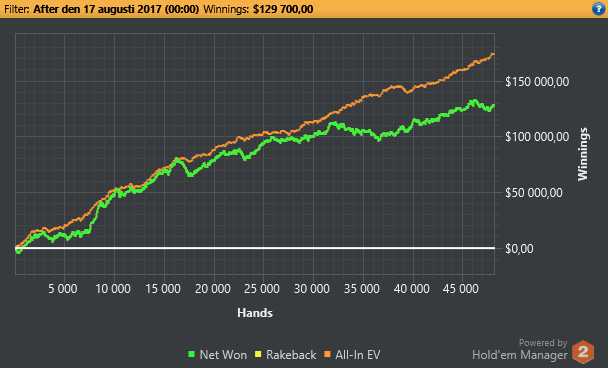Click the 45 000 hands axis tick
This screenshot has height=368, width=608.
point(461,289)
